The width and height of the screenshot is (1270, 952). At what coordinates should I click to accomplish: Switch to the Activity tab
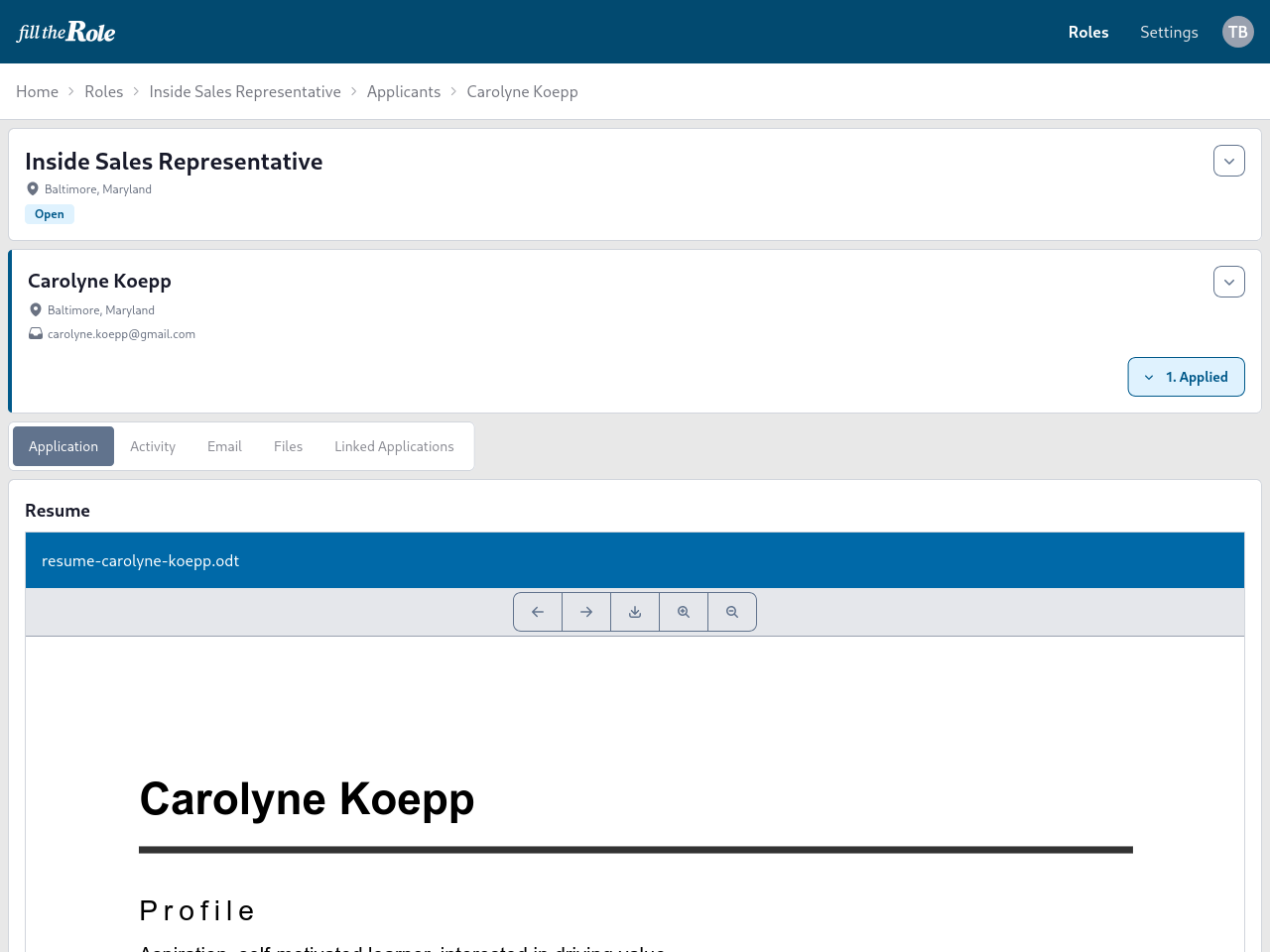click(152, 446)
